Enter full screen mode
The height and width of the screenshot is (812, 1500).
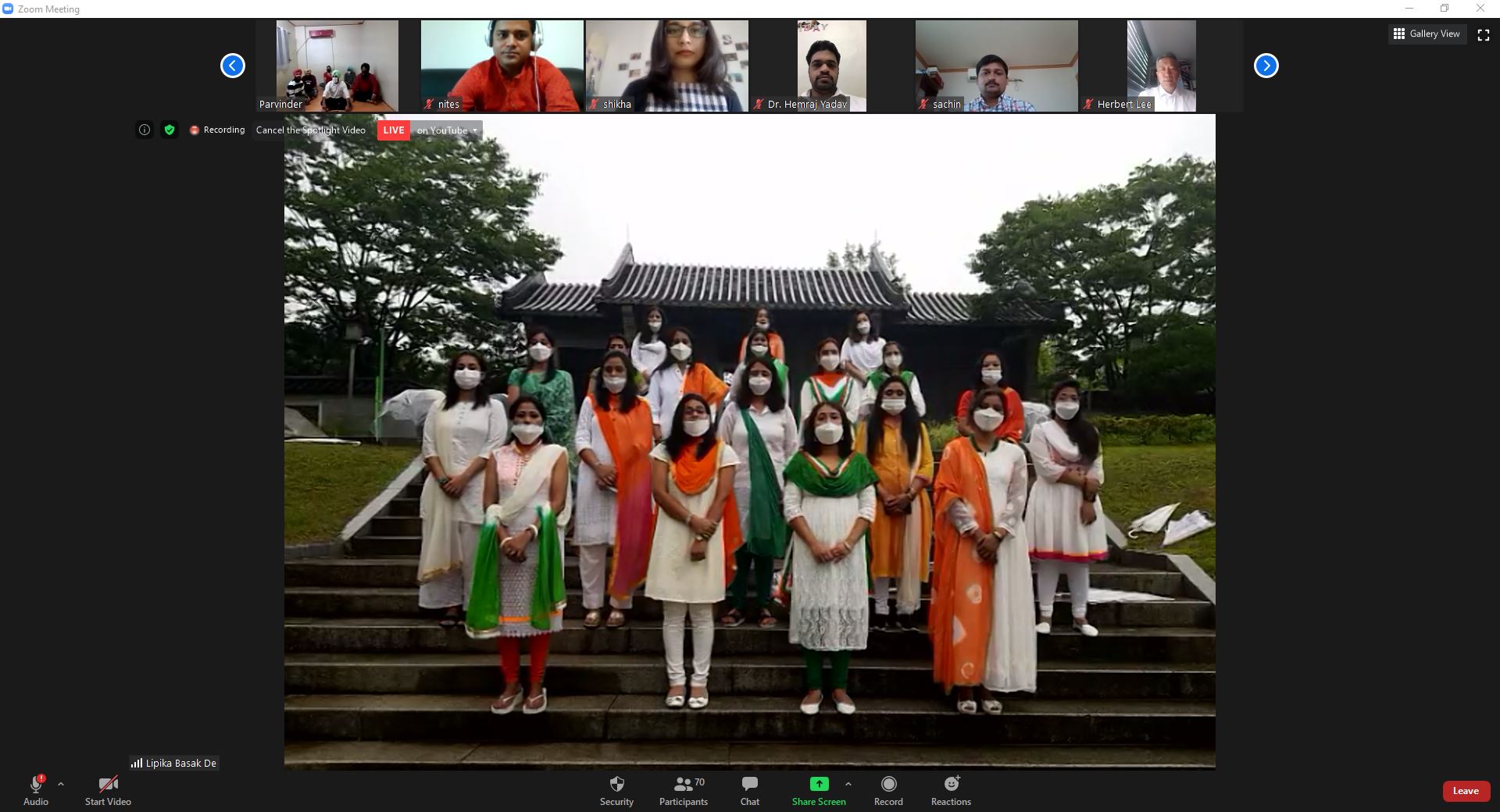tap(1483, 34)
